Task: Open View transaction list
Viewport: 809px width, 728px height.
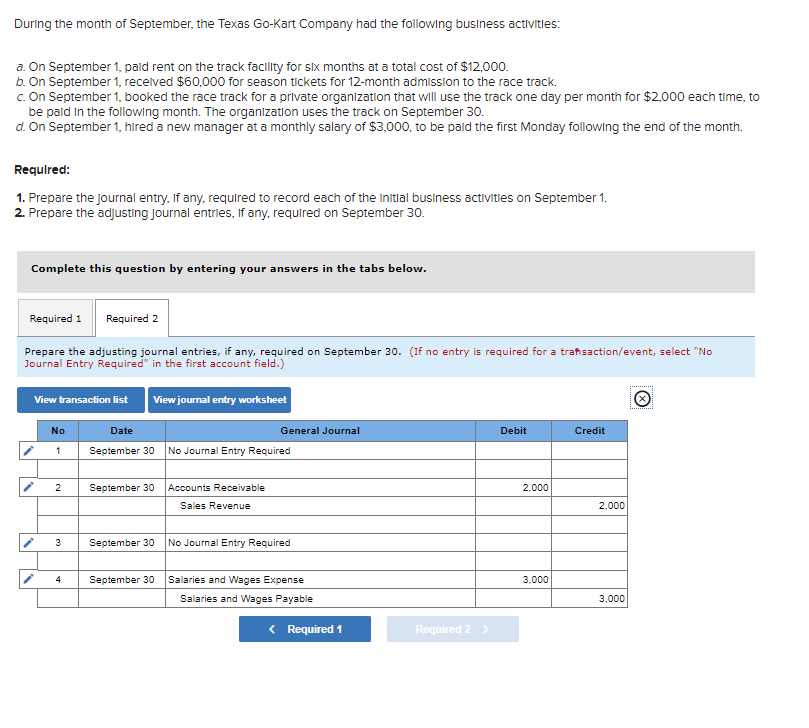Action: [x=80, y=400]
